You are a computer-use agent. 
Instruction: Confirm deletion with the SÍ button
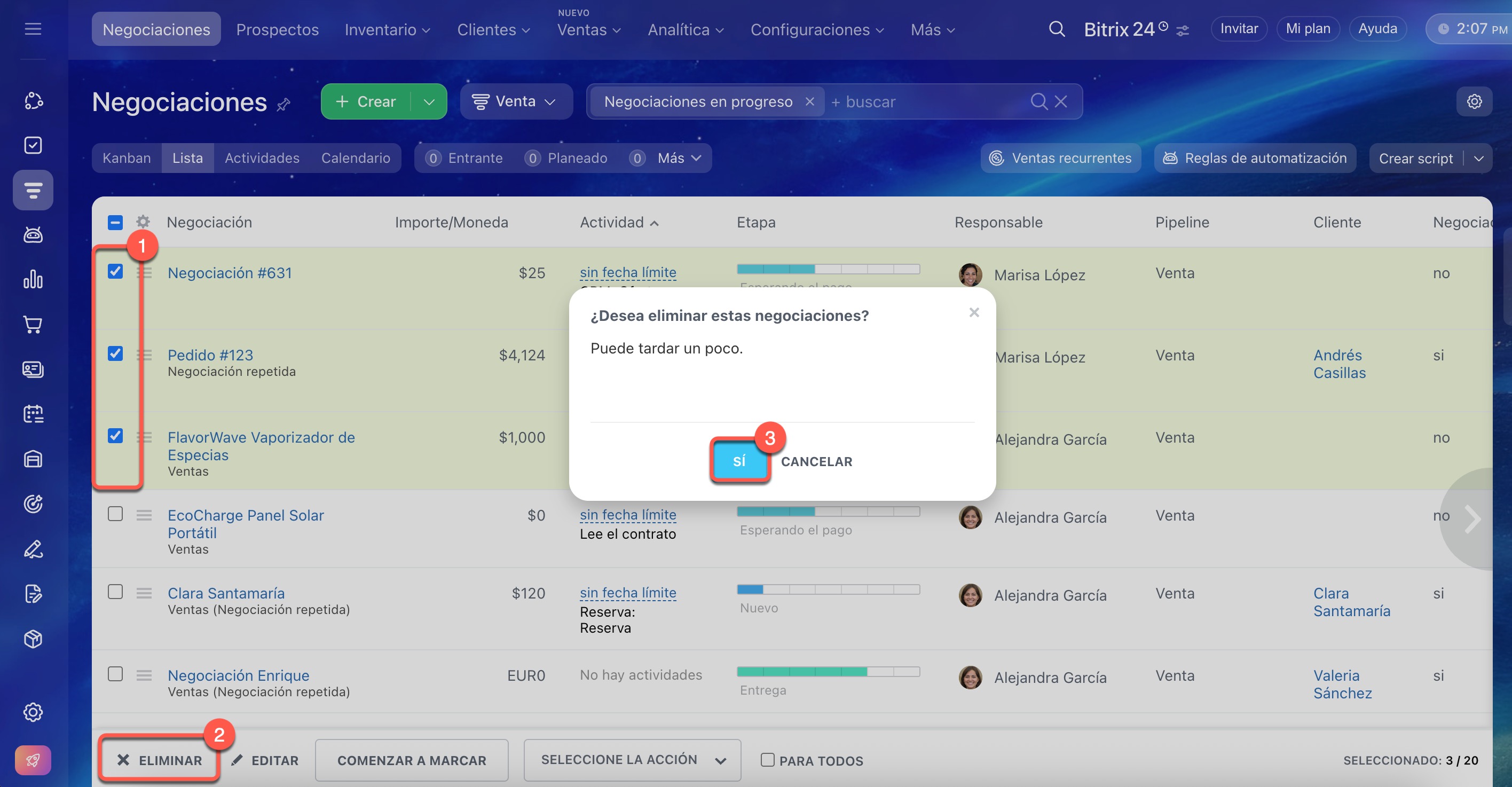point(739,461)
